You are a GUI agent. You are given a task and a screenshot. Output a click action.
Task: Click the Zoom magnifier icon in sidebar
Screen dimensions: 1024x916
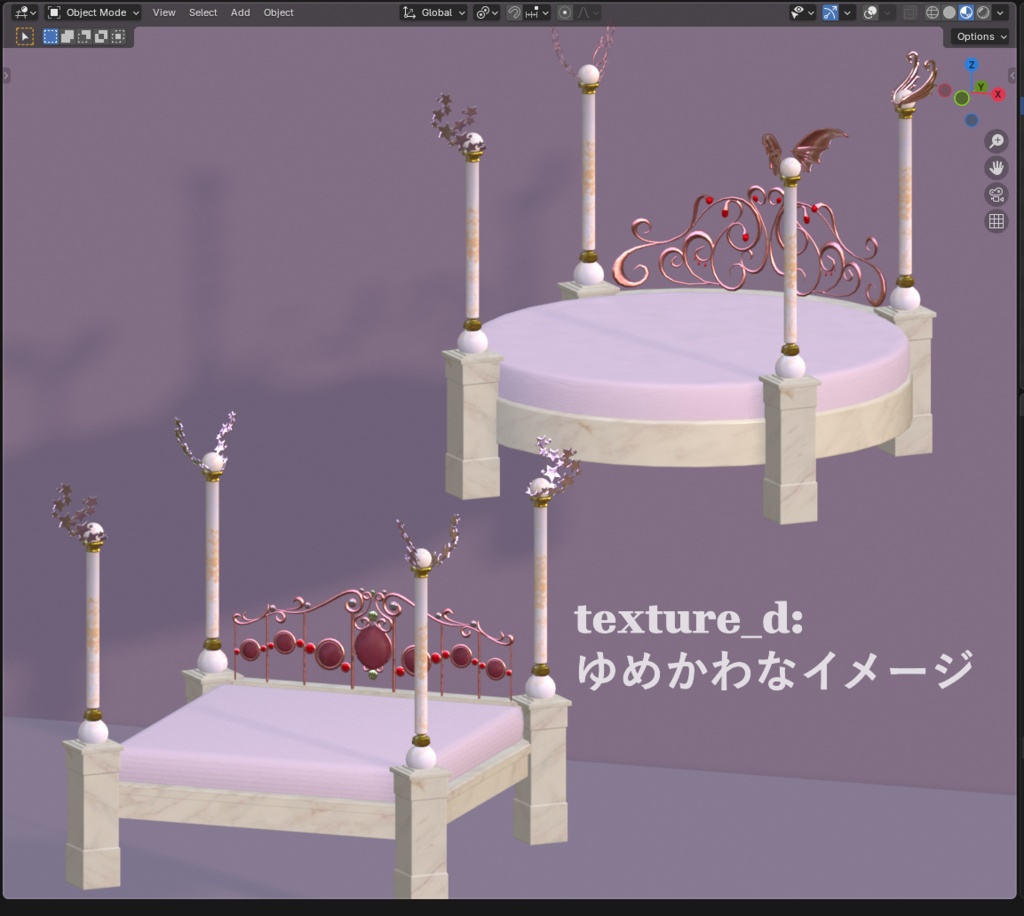[995, 142]
